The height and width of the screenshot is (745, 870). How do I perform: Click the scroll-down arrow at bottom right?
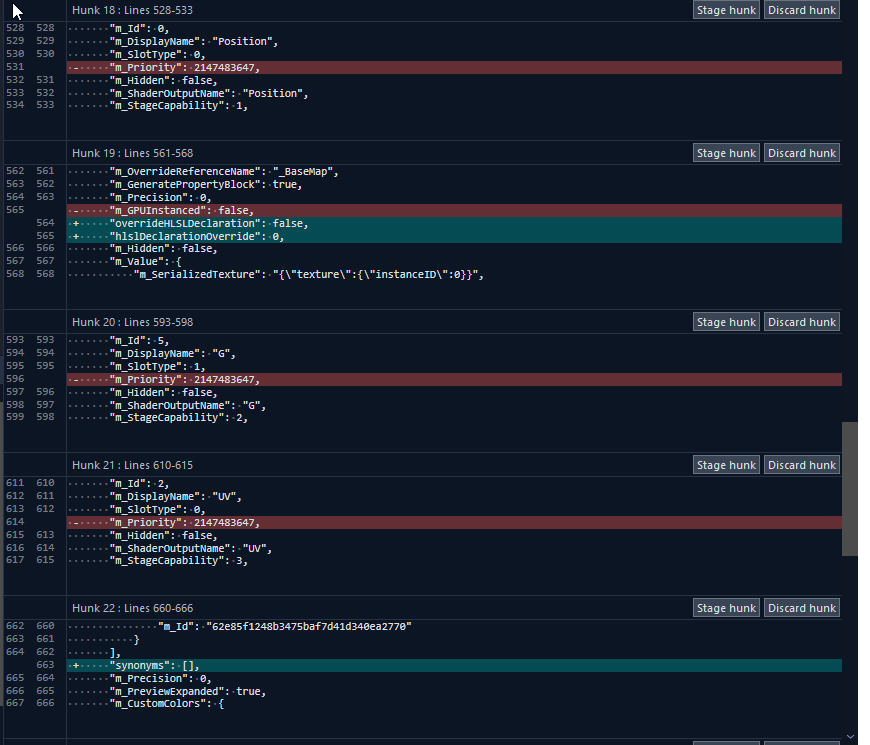pyautogui.click(x=850, y=735)
